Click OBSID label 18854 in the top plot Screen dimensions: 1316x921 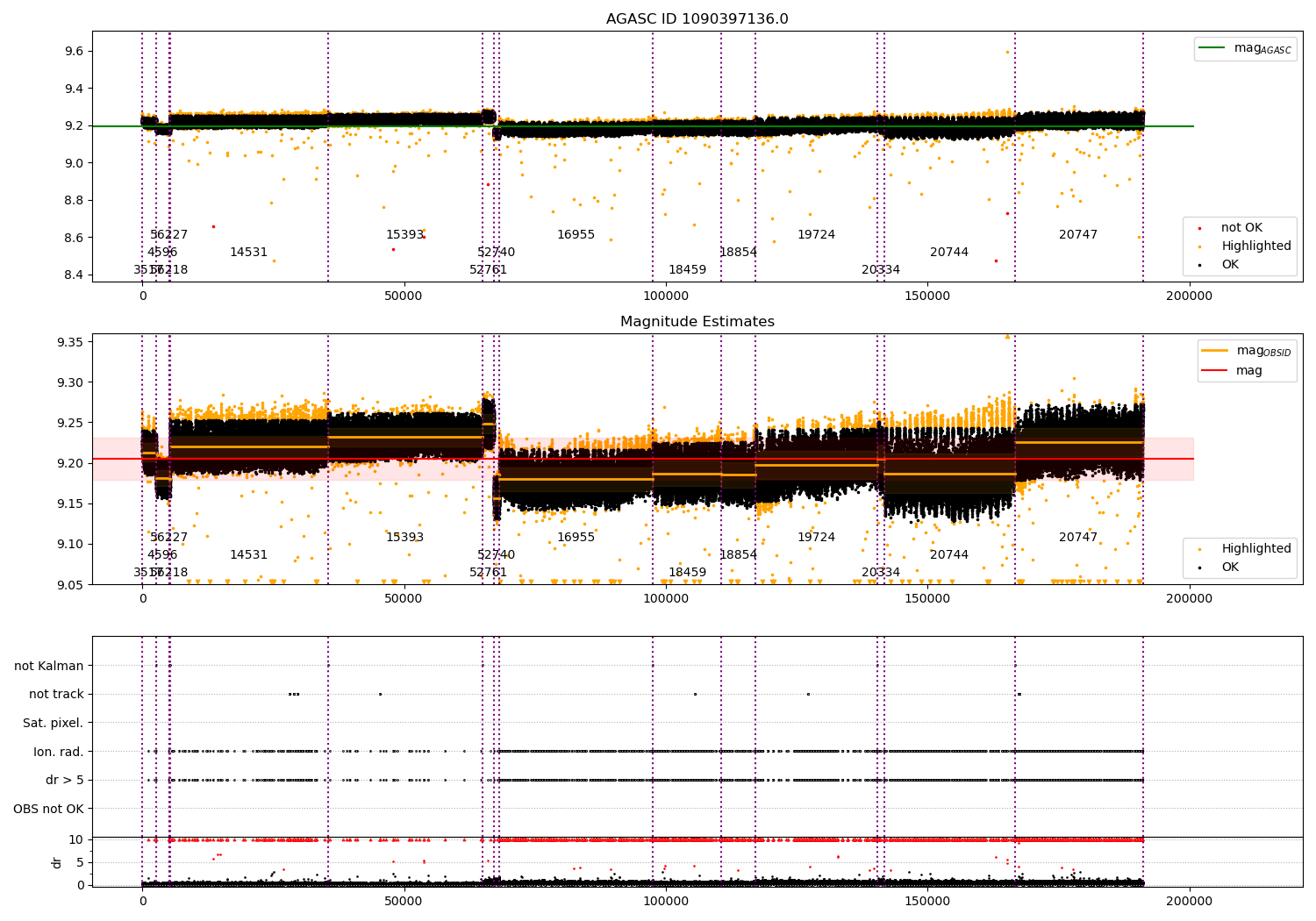coord(739,253)
